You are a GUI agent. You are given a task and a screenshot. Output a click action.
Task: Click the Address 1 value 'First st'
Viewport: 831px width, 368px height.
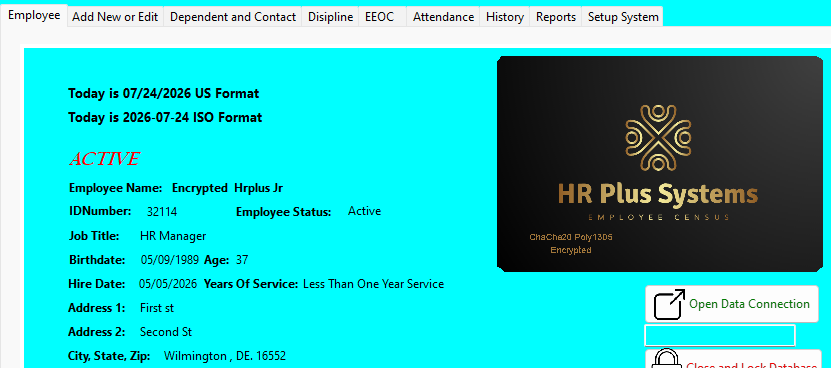point(157,308)
